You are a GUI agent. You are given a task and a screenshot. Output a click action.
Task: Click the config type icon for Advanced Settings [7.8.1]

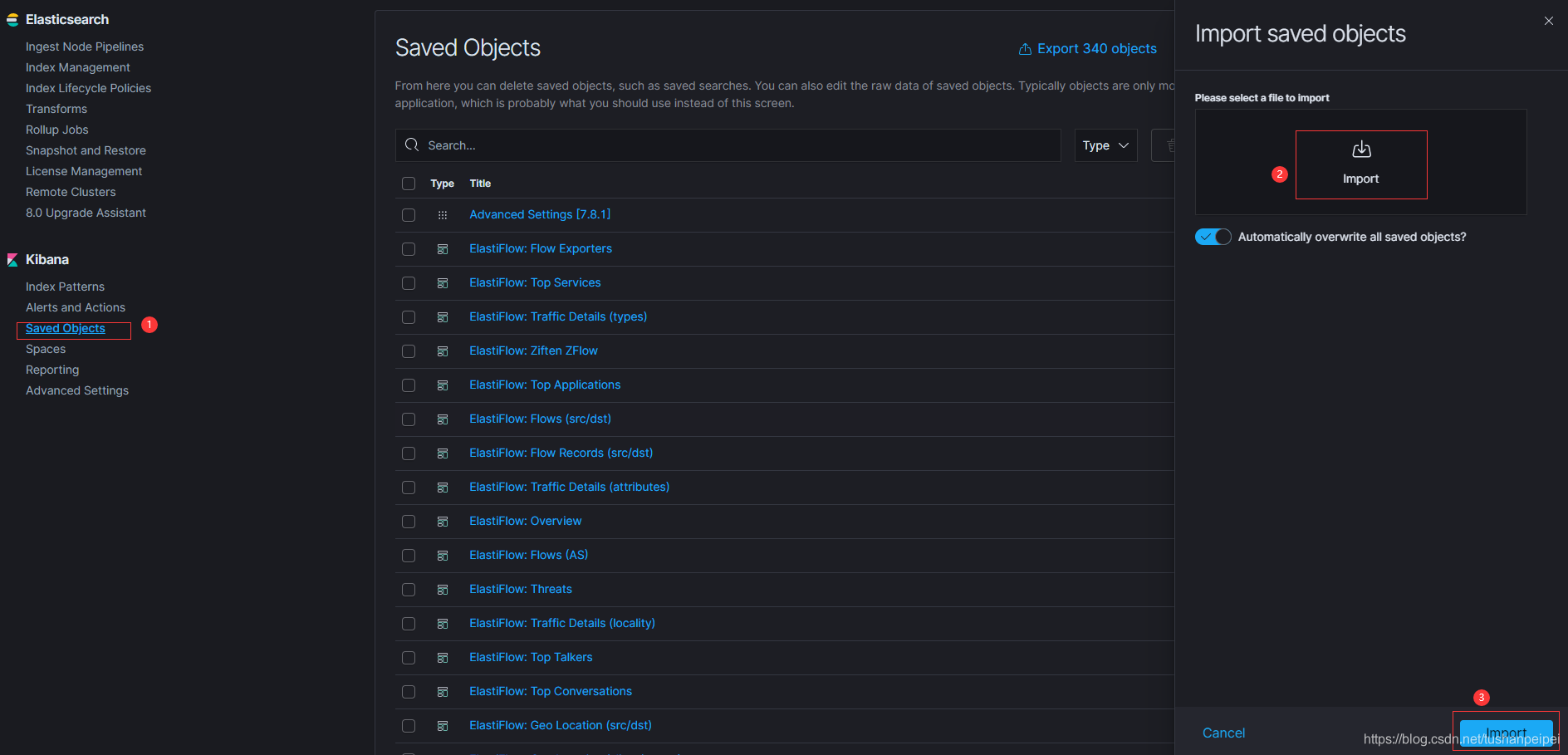[x=443, y=215]
